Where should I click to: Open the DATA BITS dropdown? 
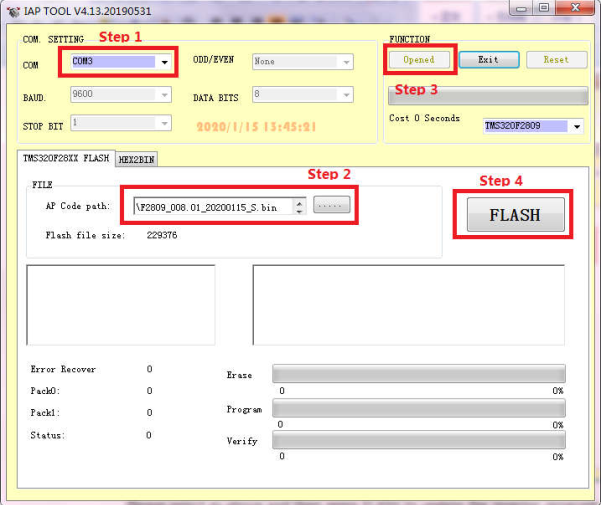(x=303, y=94)
